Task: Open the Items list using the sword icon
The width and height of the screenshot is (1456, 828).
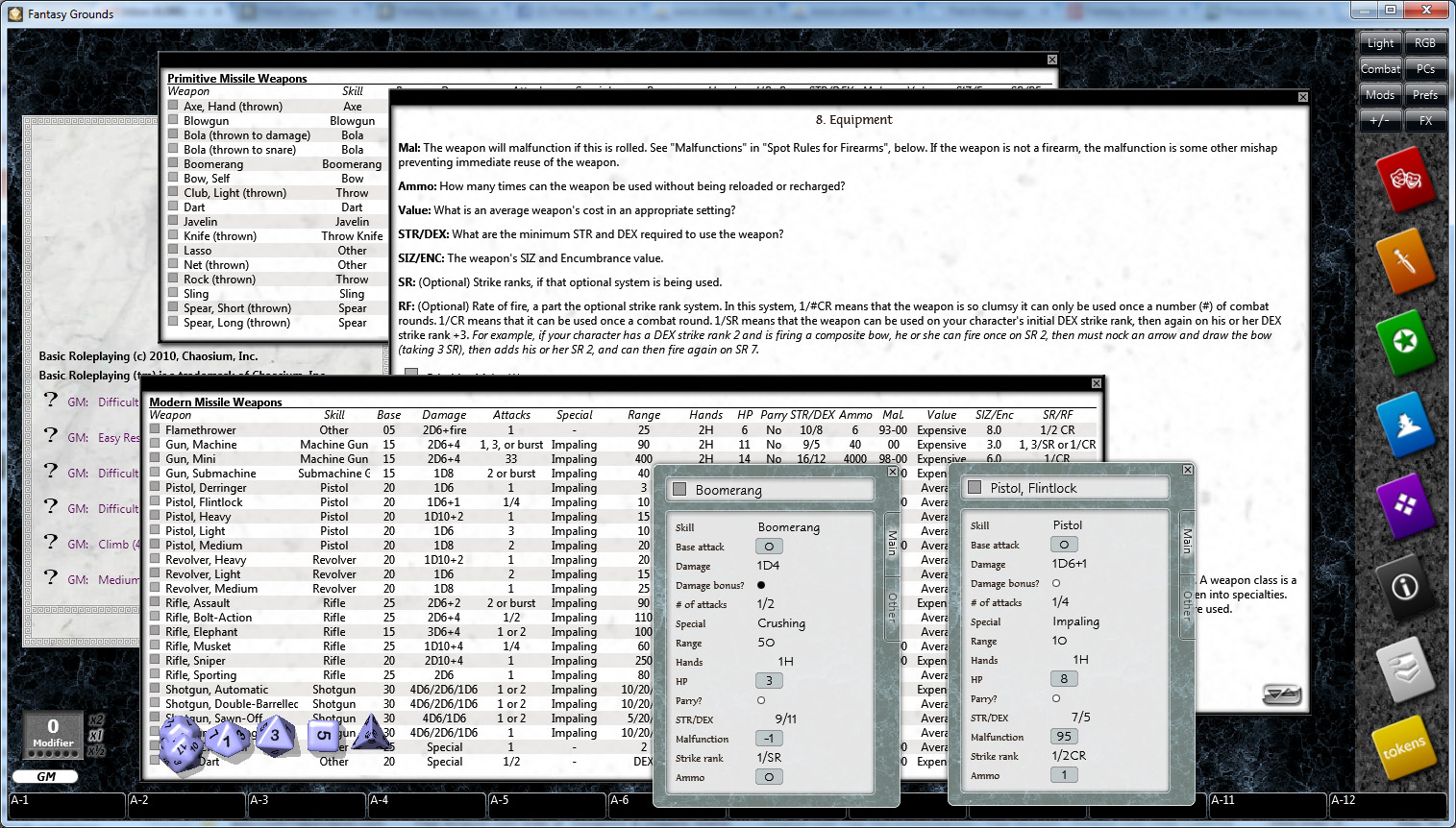Action: (x=1406, y=262)
